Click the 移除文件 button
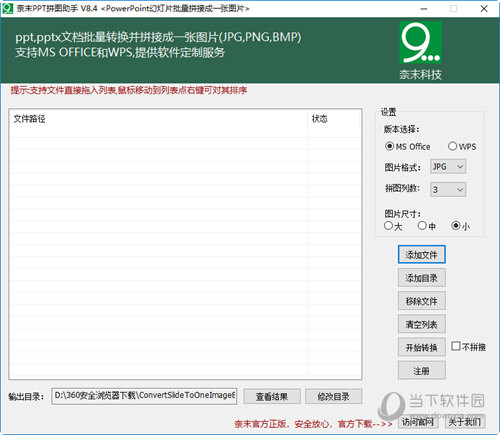 422,301
